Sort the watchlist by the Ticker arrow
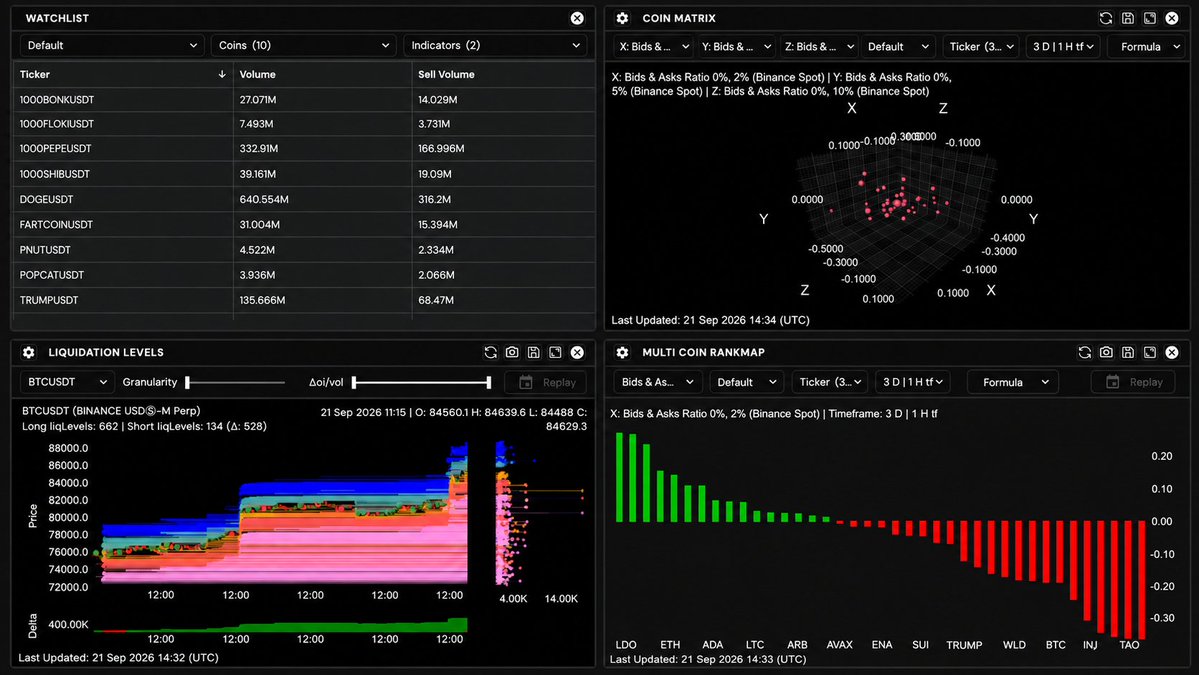 222,74
